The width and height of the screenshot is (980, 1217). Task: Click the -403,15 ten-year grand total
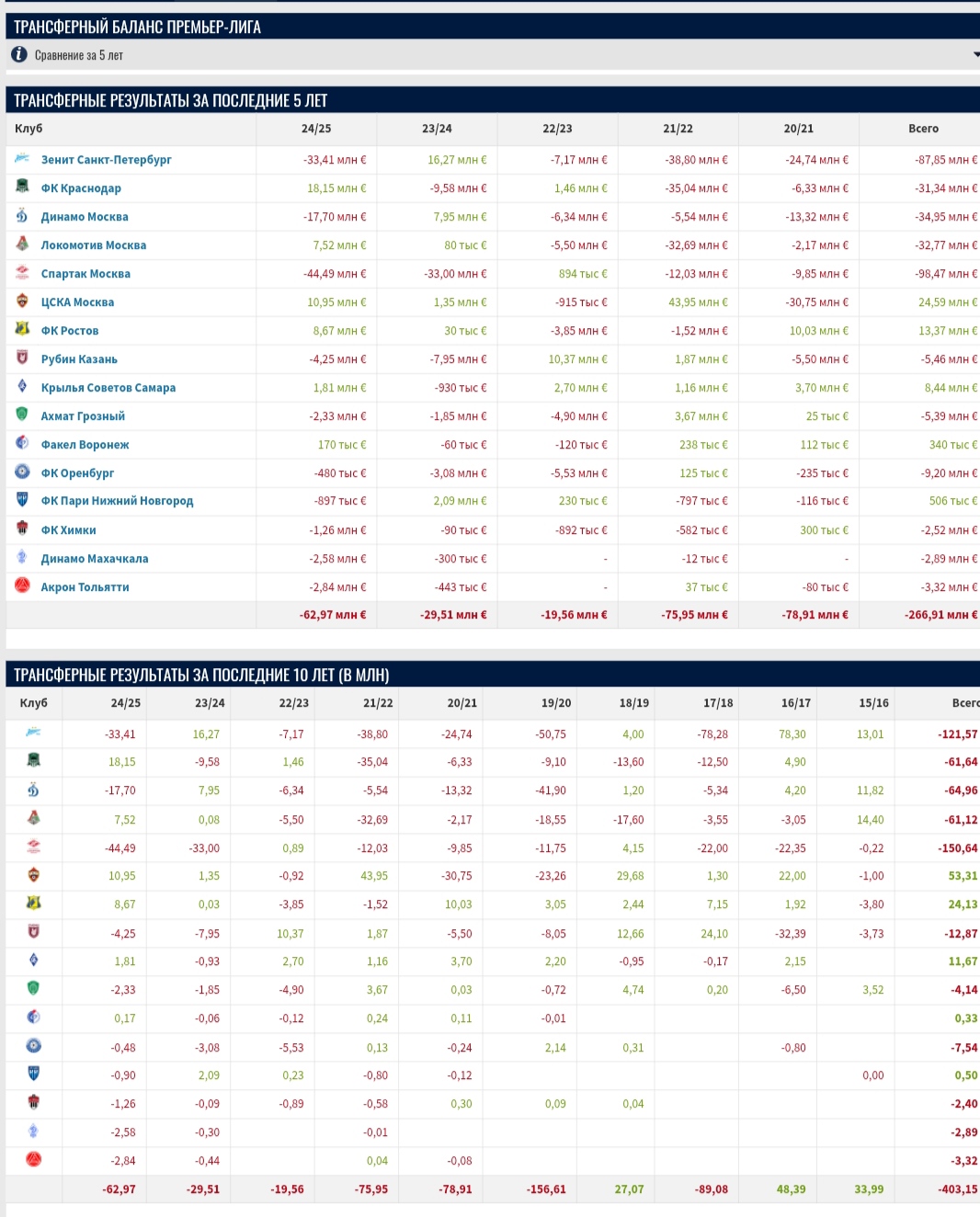pyautogui.click(x=958, y=1189)
